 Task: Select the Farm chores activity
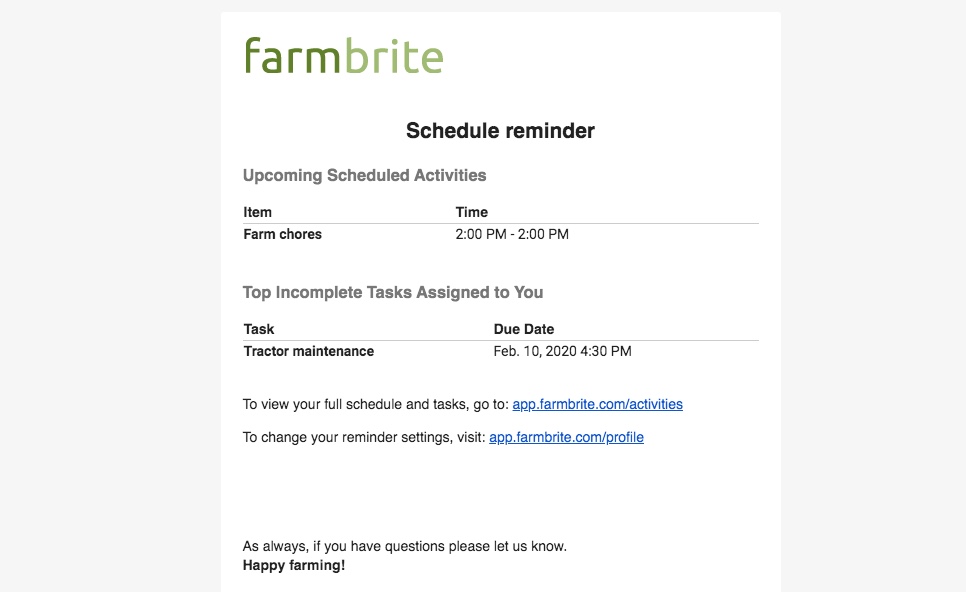[282, 235]
